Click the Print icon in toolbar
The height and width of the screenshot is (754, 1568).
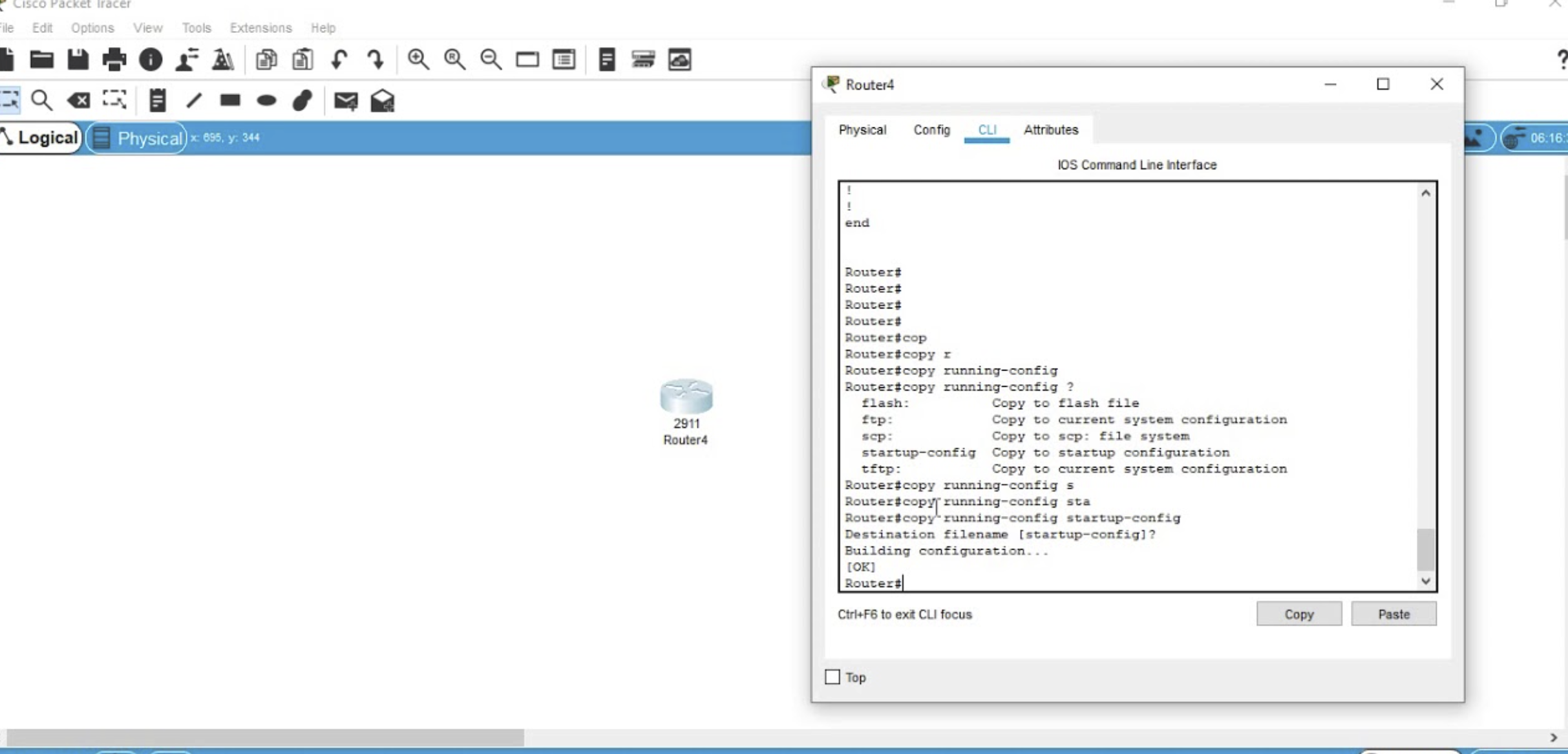pyautogui.click(x=114, y=59)
